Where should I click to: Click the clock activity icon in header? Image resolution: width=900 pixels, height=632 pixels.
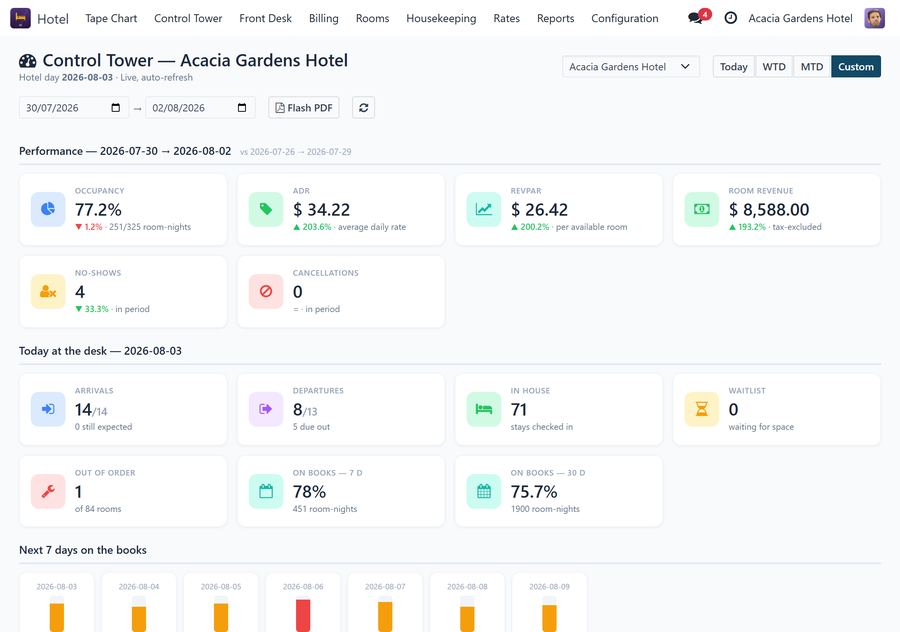point(730,18)
